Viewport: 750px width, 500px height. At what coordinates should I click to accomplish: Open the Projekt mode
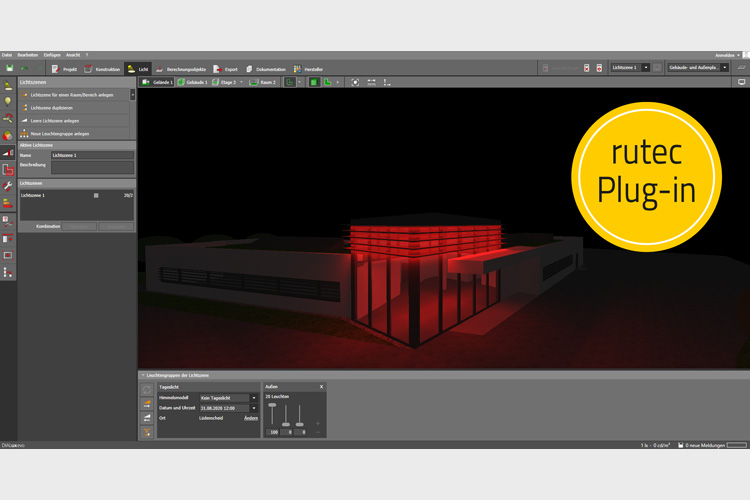click(64, 69)
